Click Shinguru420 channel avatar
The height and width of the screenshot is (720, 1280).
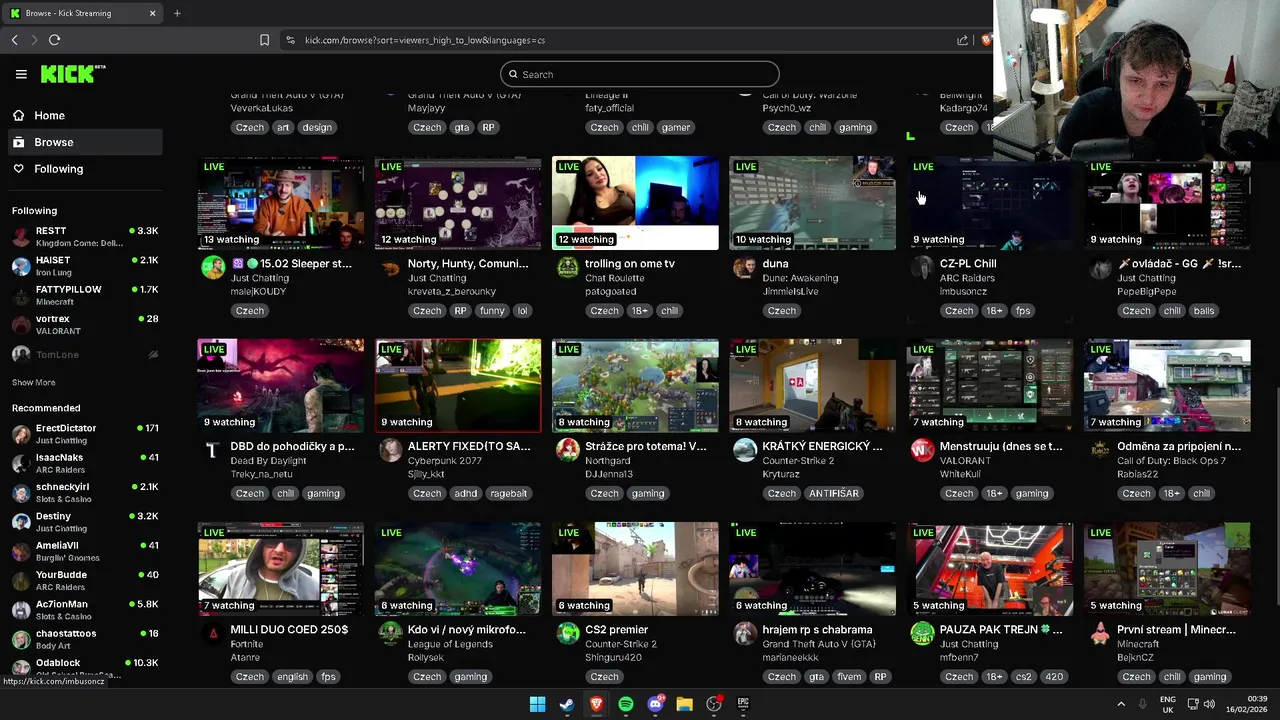[568, 633]
